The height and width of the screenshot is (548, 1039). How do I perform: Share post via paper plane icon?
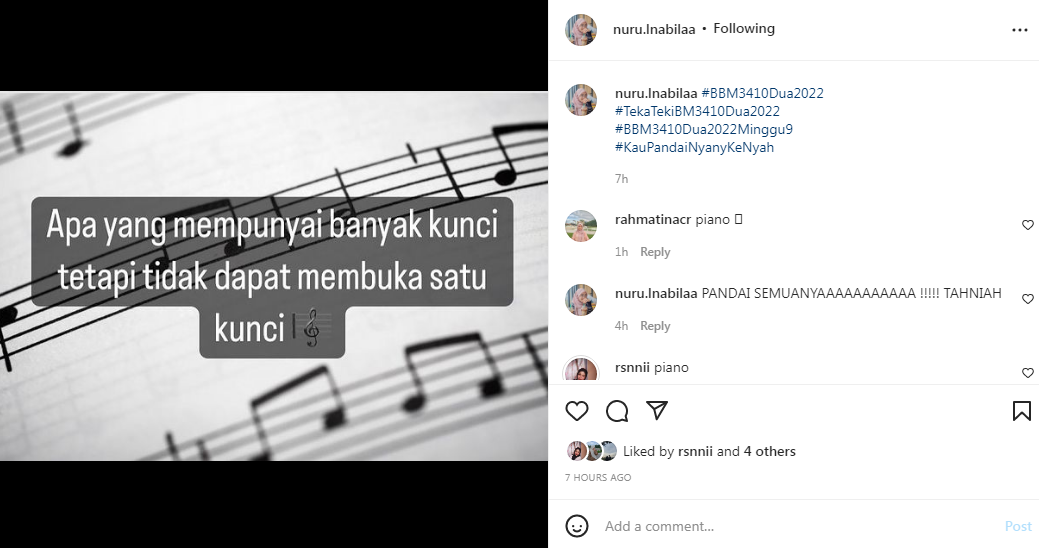pos(657,410)
